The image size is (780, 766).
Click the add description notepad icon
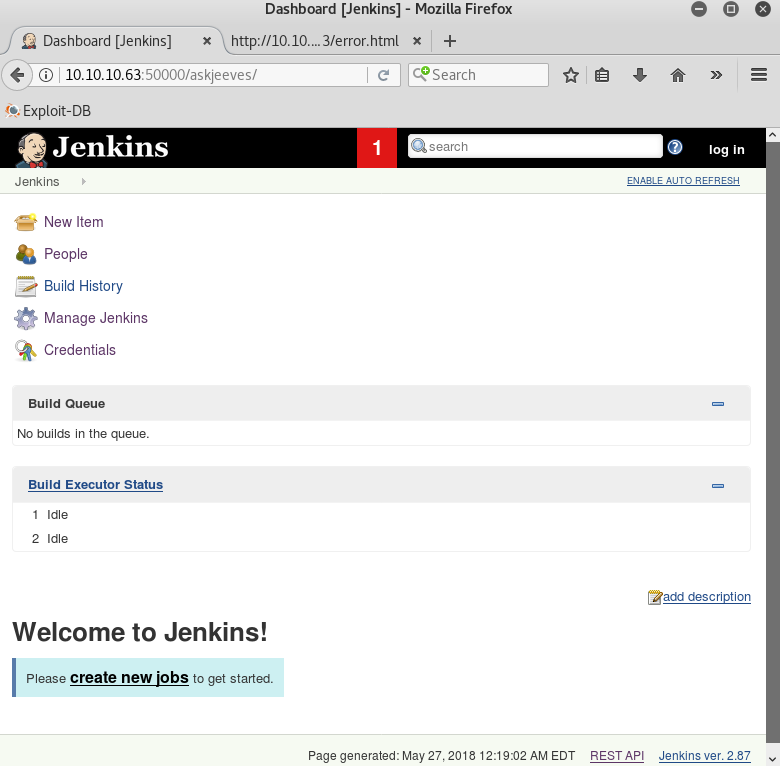(x=655, y=597)
